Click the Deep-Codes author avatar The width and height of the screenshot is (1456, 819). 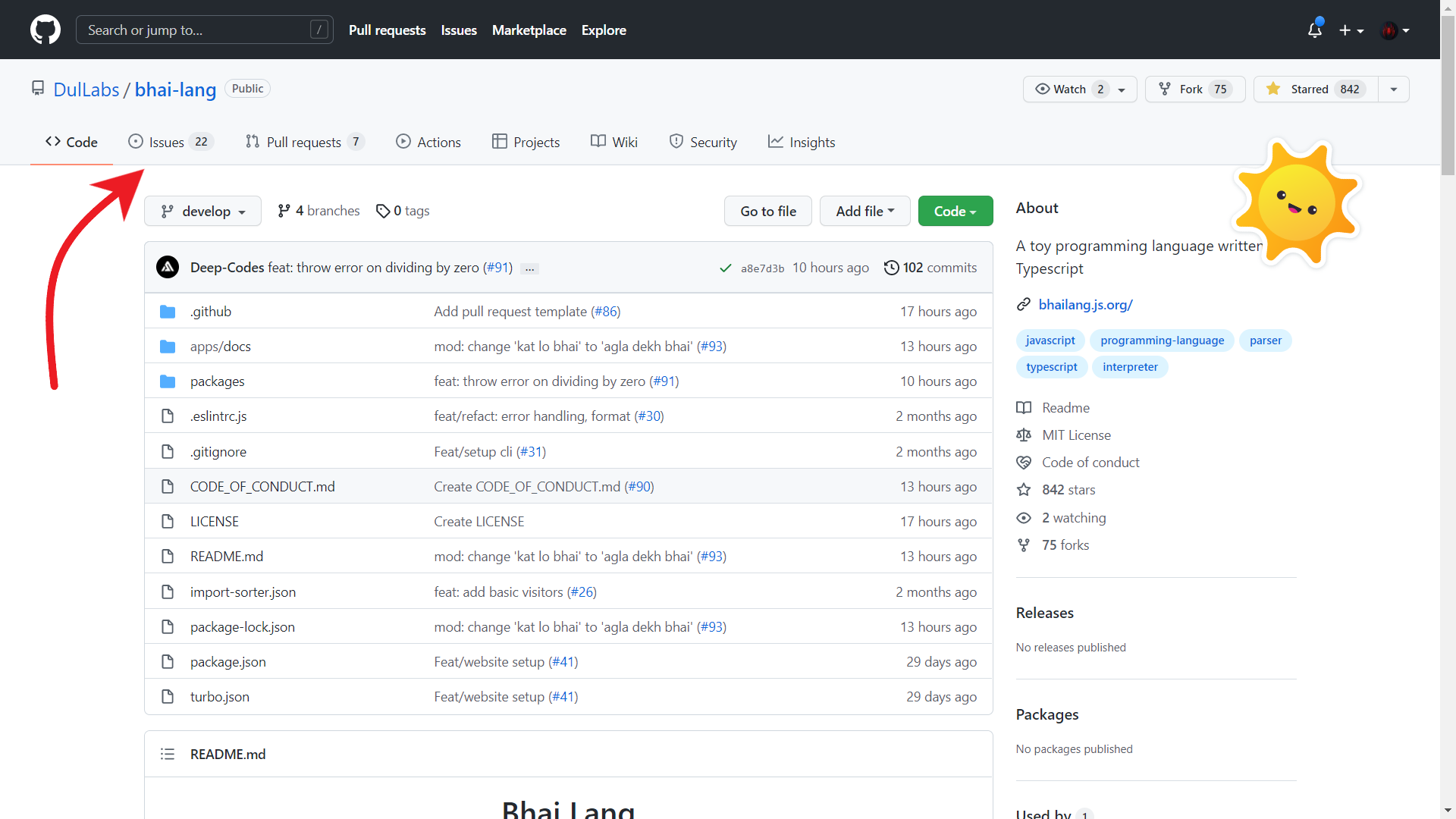point(168,267)
